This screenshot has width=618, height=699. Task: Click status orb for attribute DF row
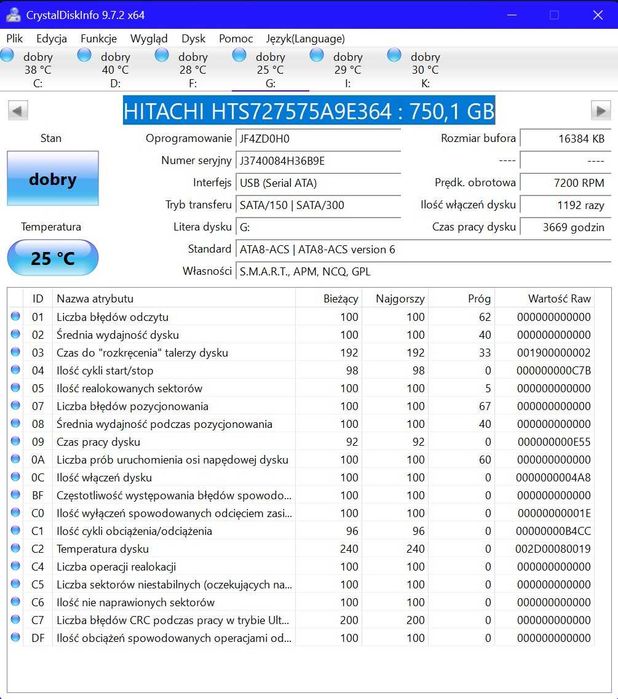pos(16,637)
